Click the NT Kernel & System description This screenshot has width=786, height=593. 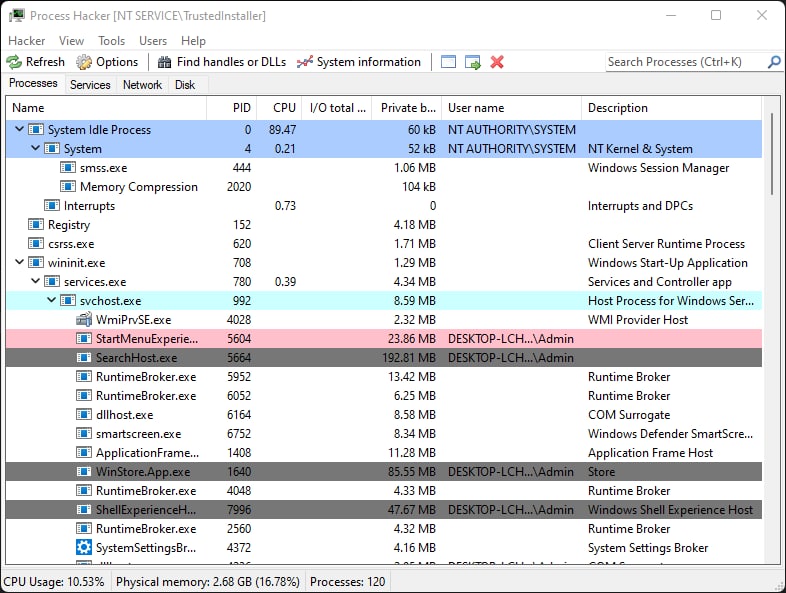click(640, 148)
